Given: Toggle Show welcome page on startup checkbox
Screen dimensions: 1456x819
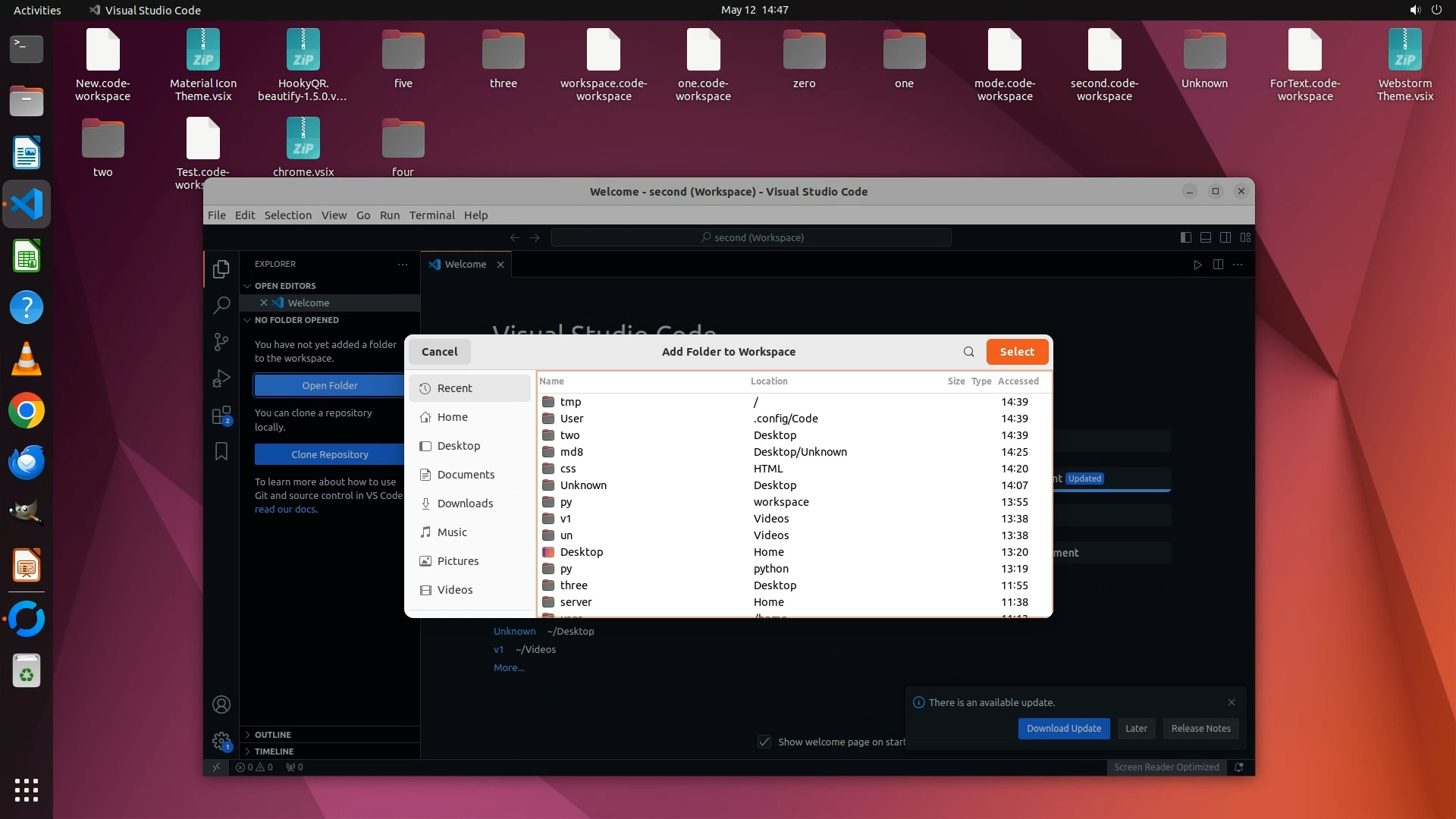Looking at the screenshot, I should click(764, 742).
